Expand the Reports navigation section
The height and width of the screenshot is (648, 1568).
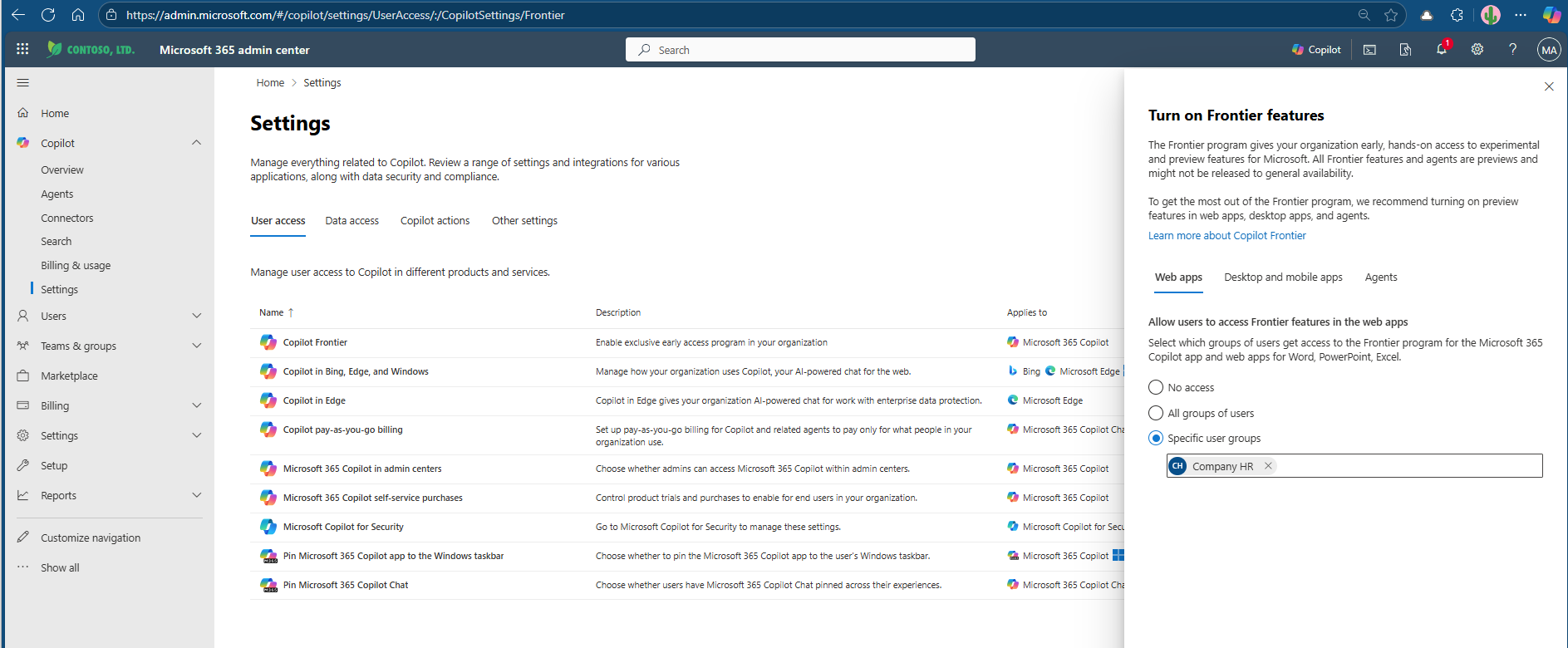(x=196, y=495)
